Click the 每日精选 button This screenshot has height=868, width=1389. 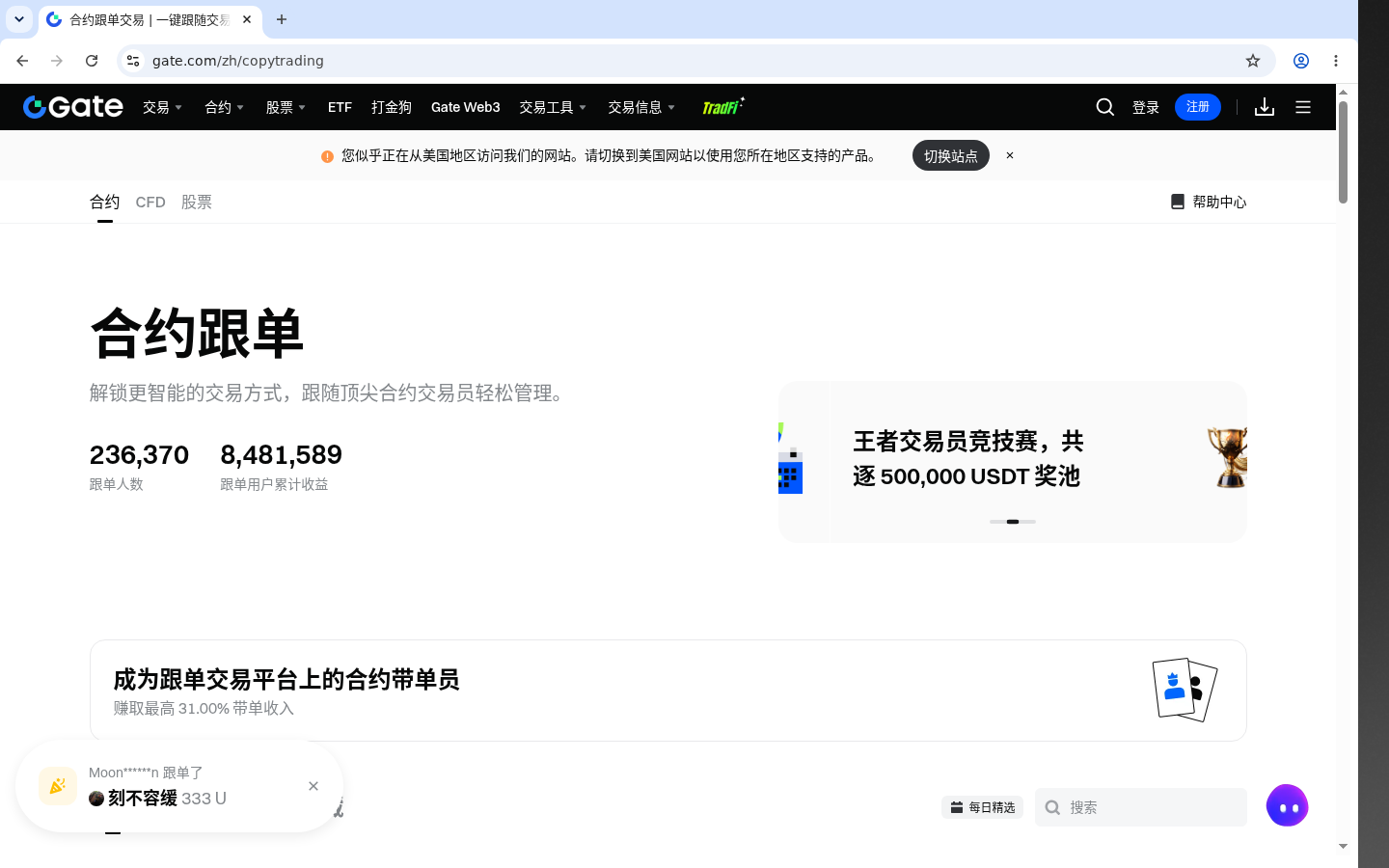click(983, 807)
